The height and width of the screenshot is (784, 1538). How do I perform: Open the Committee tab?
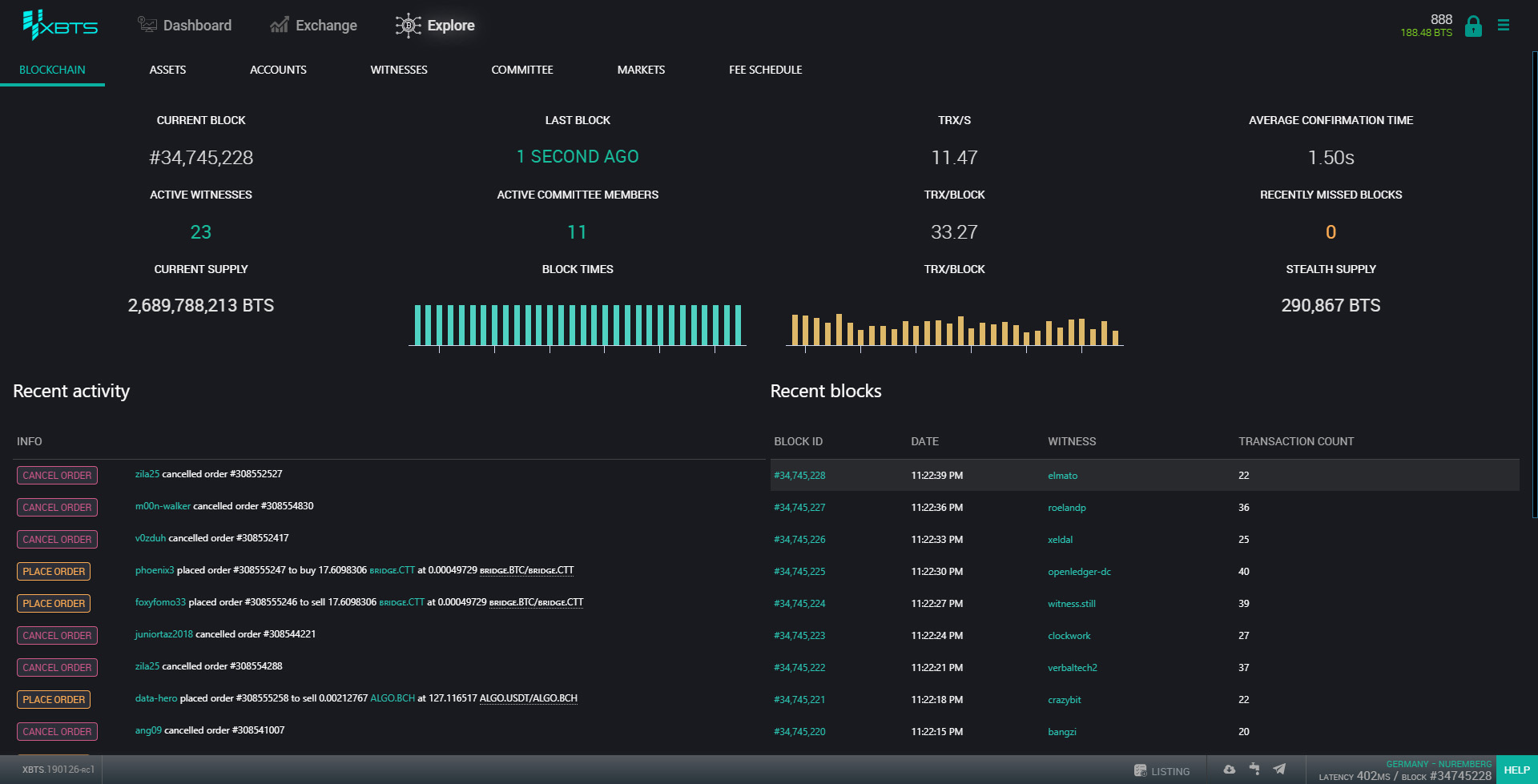tap(522, 70)
